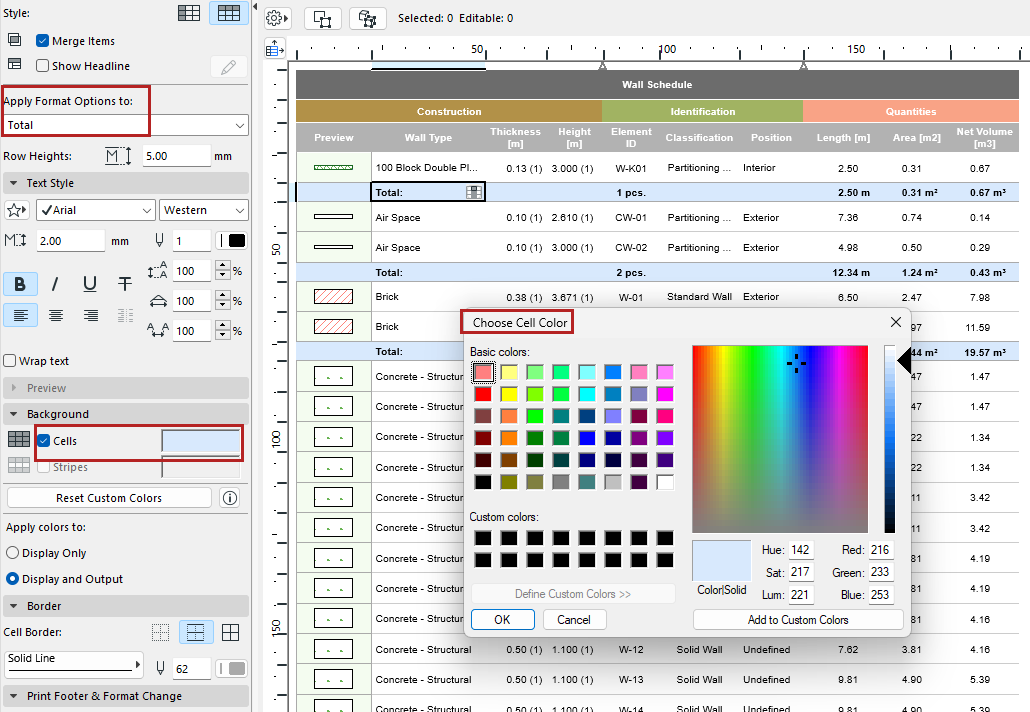Click the Row Heights input field
Image resolution: width=1030 pixels, height=712 pixels.
click(175, 156)
